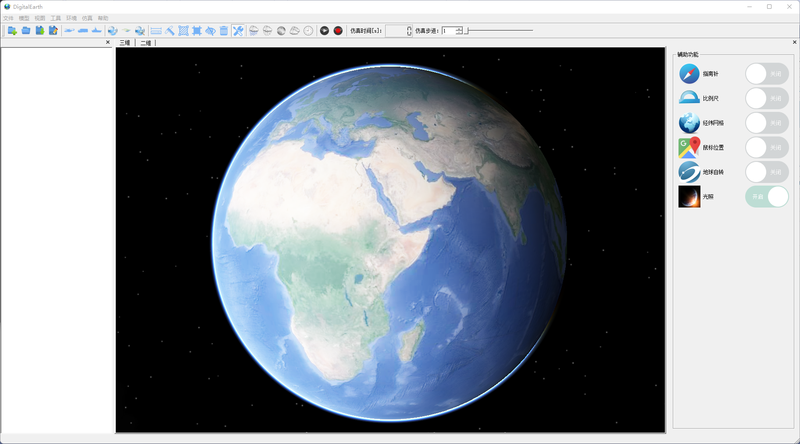
Task: Toggle the 指南针 compass switch on
Action: click(767, 74)
